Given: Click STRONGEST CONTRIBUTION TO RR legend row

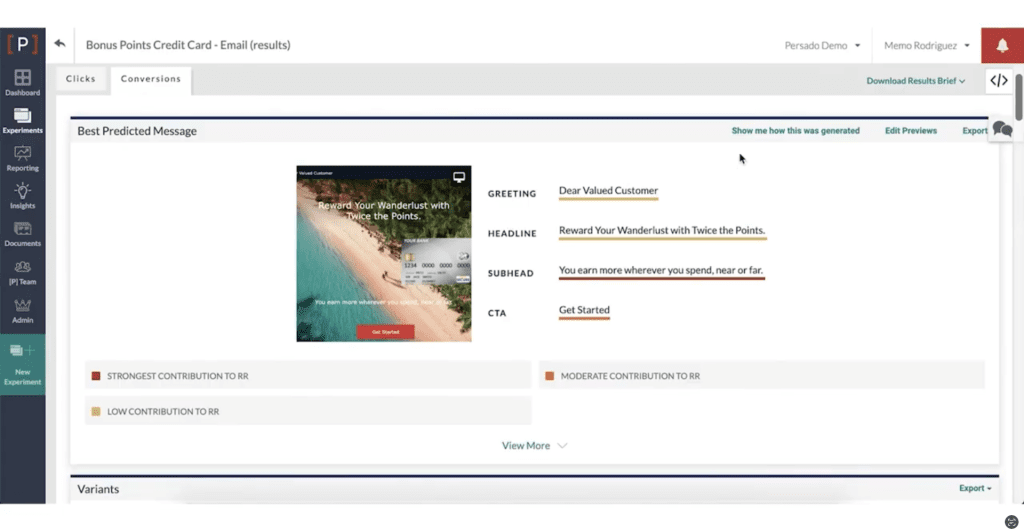Looking at the screenshot, I should [x=308, y=376].
